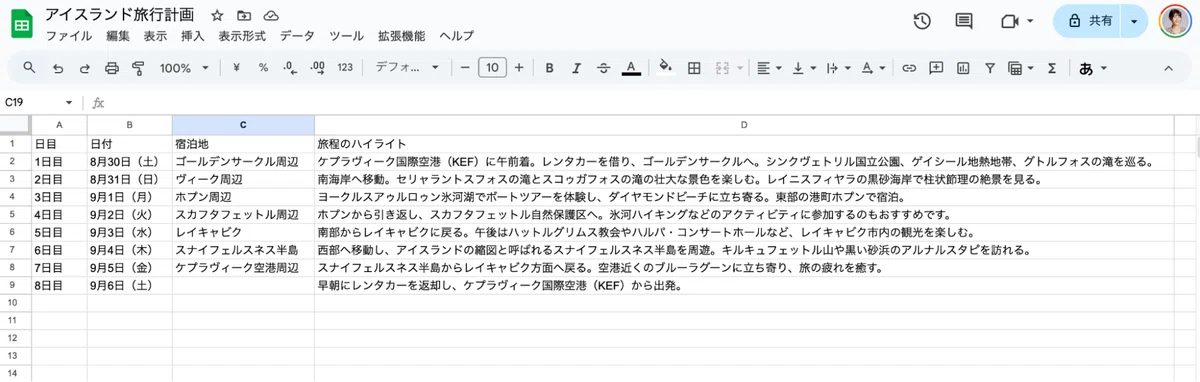This screenshot has height=382, width=1200.
Task: Decrease decimal places
Action: pyautogui.click(x=290, y=68)
